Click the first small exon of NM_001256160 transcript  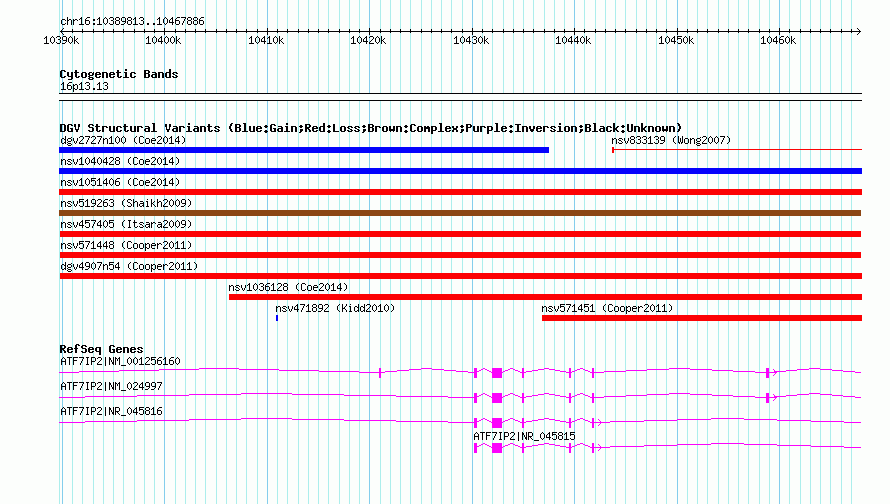[380, 372]
